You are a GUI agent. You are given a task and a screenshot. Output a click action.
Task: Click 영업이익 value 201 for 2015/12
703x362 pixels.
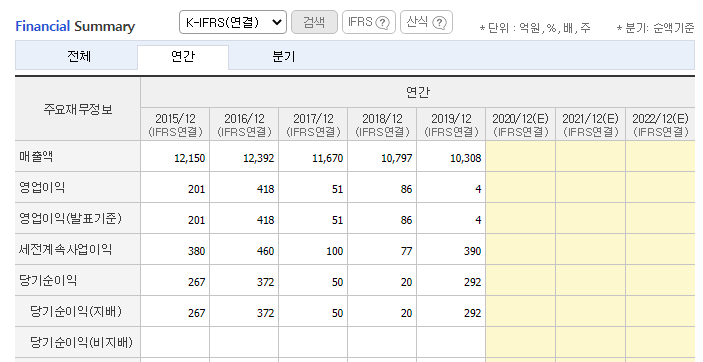[196, 189]
